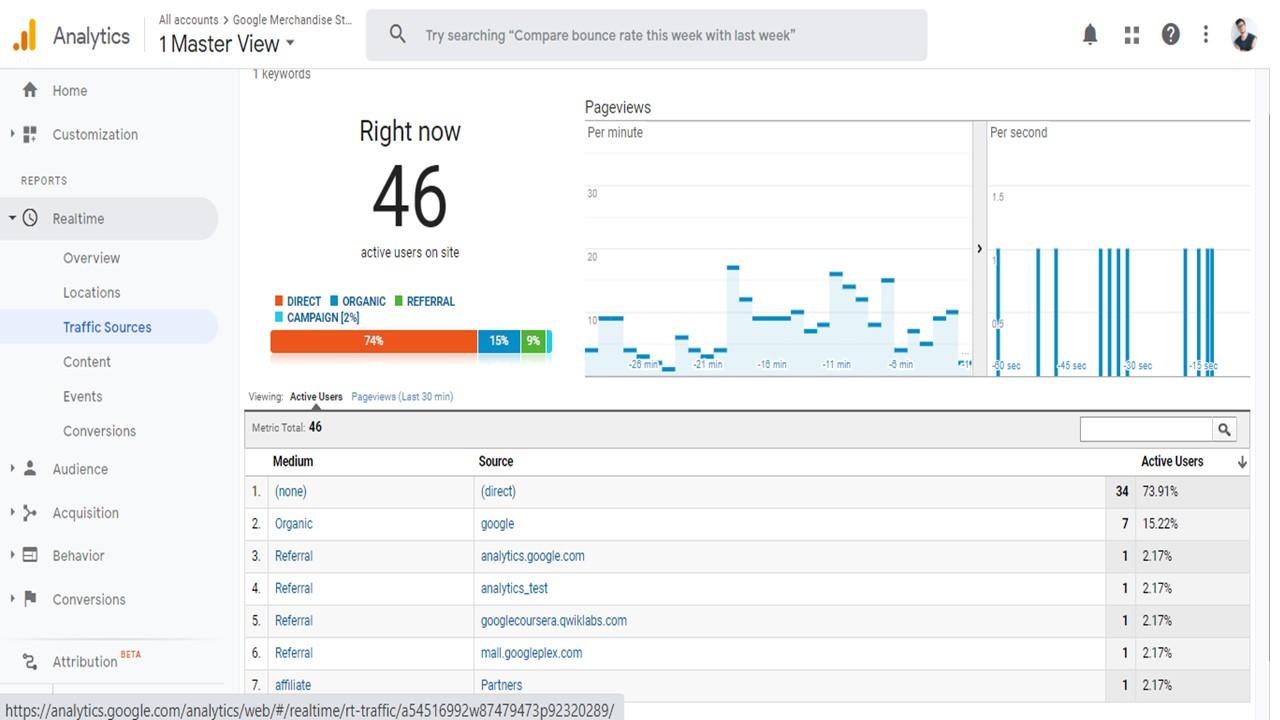Open the three-dot overflow menu icon
The width and height of the screenshot is (1280, 720).
[x=1205, y=33]
